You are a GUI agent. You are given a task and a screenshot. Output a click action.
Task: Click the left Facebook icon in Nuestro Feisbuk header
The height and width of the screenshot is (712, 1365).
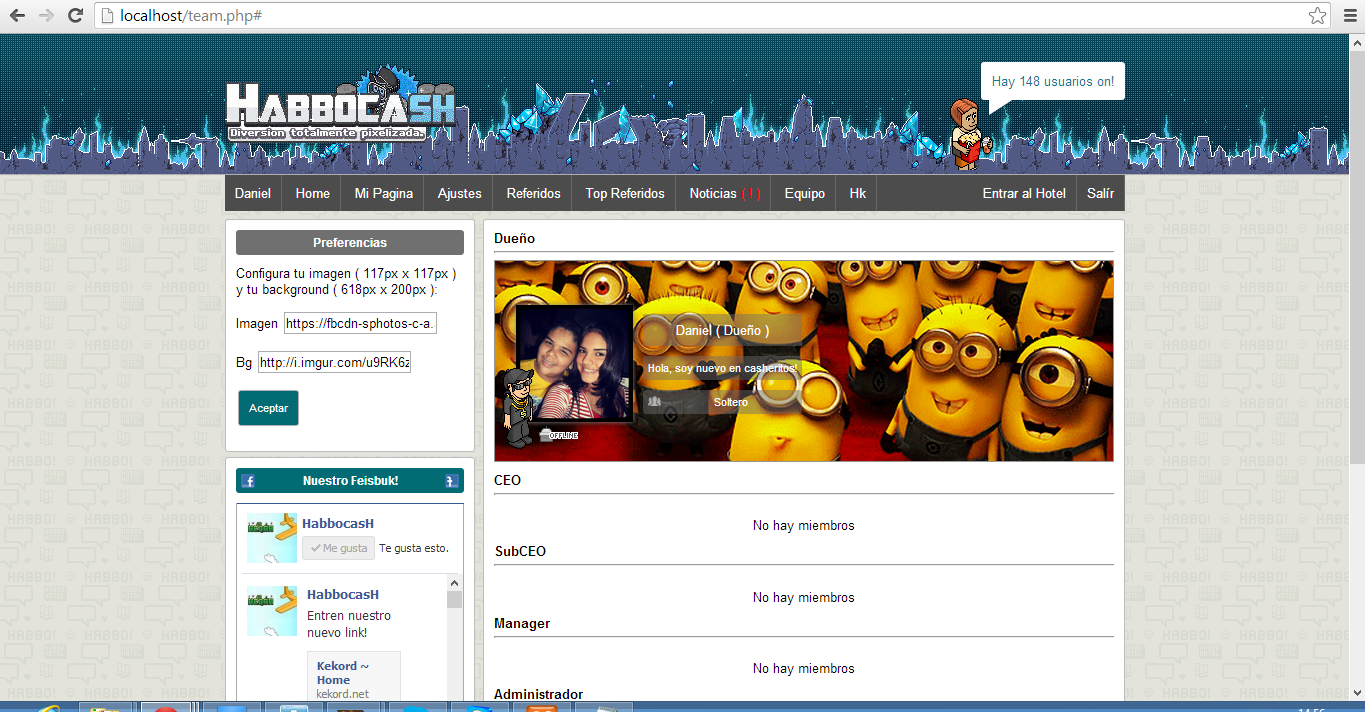248,481
